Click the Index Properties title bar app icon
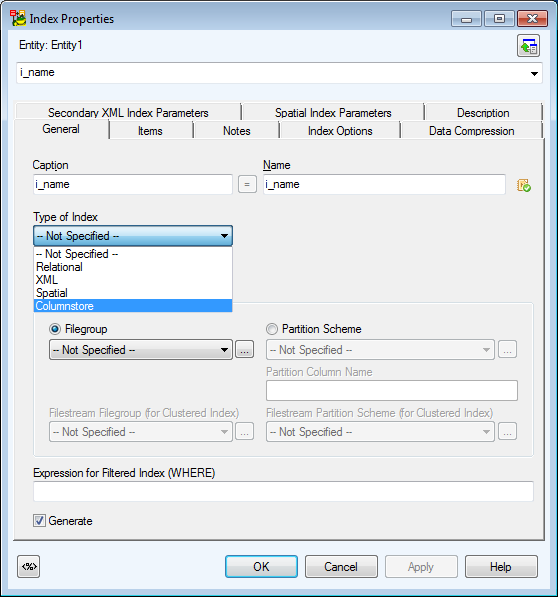558x597 pixels. pos(18,18)
